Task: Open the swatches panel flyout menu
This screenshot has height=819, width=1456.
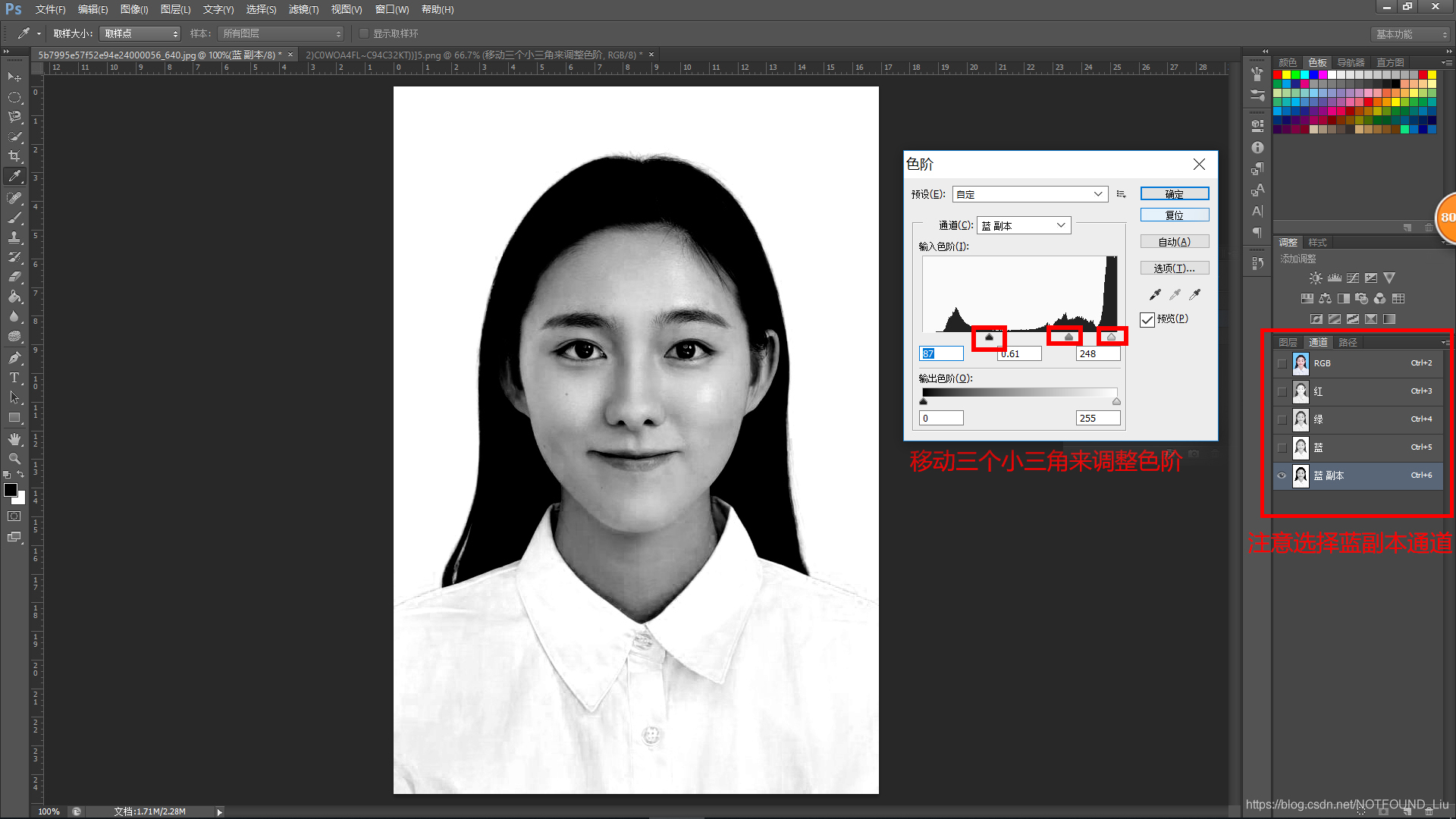Action: [x=1447, y=62]
